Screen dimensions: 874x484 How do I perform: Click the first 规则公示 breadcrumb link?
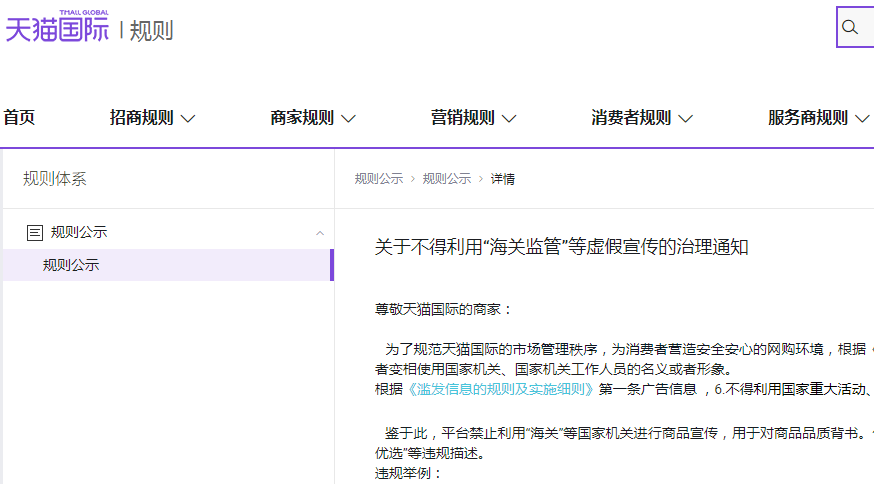pos(379,179)
